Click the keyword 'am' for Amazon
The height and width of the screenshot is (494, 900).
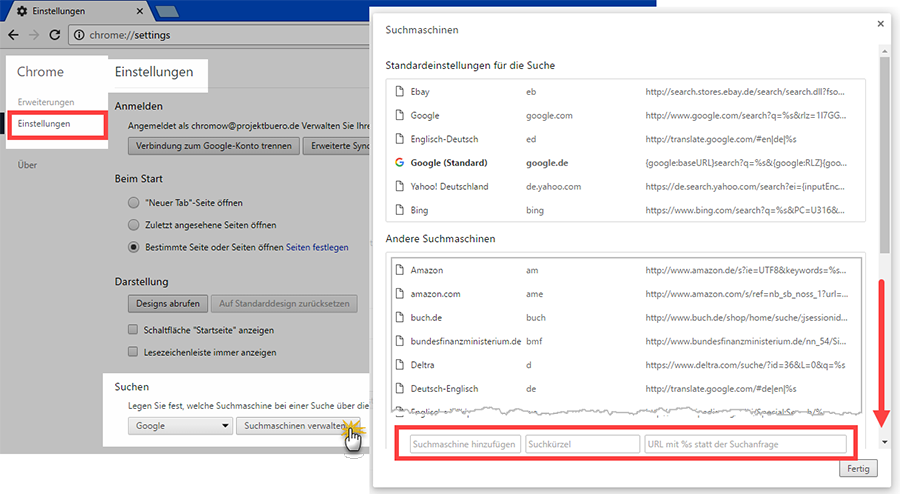[532, 270]
